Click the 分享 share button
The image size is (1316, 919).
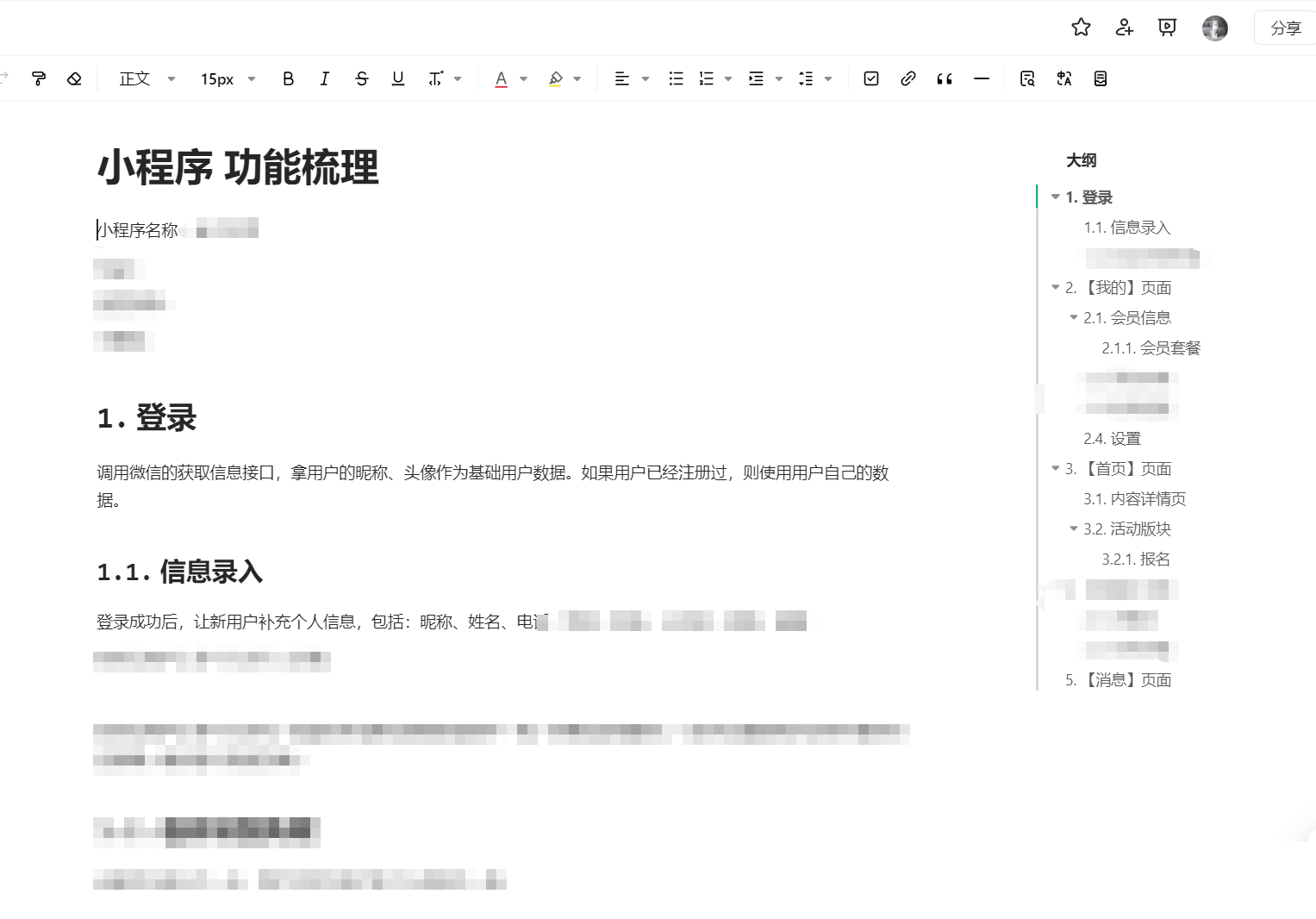[x=1285, y=27]
